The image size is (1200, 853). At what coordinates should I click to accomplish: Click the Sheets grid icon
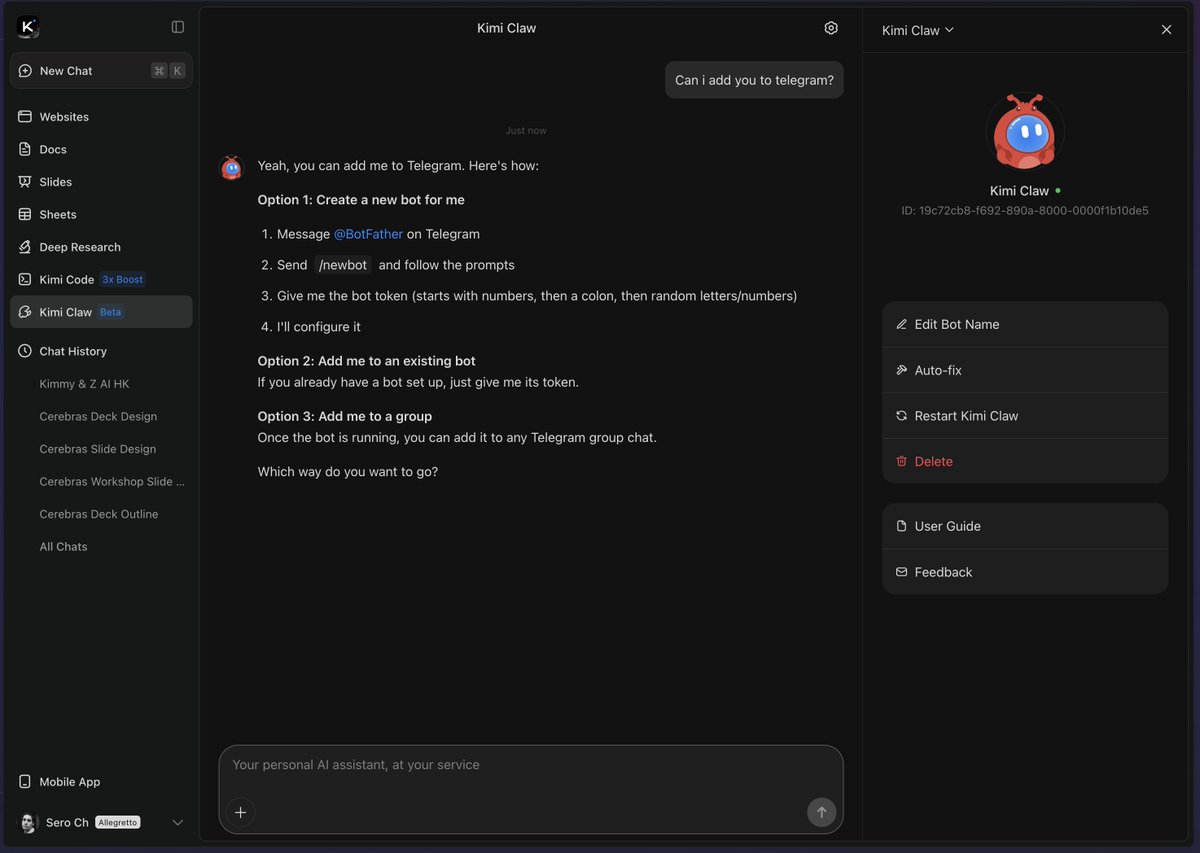25,214
